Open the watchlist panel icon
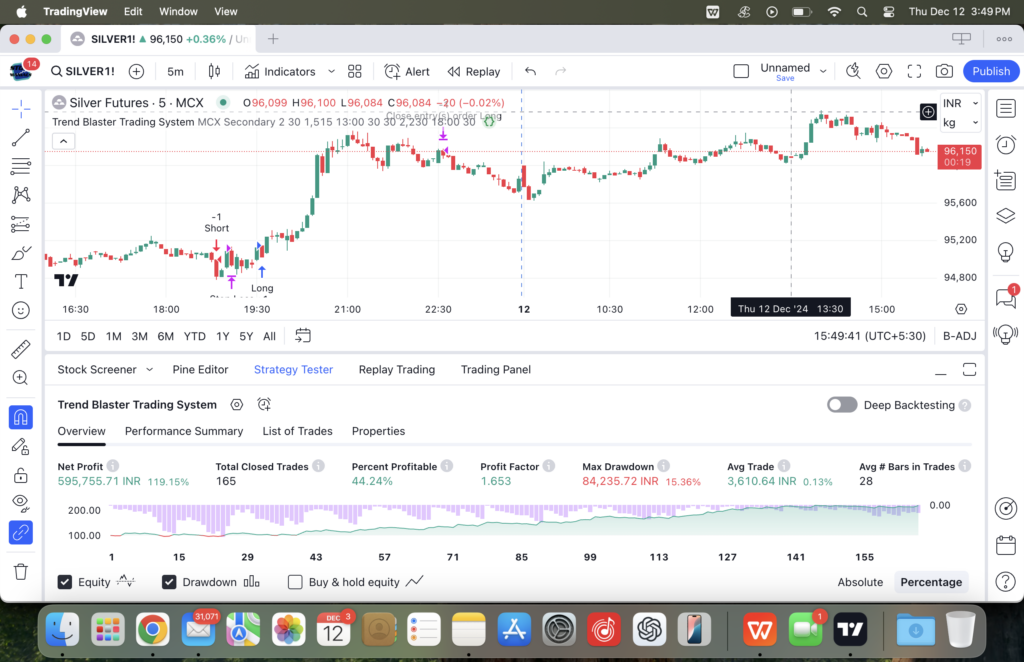Image resolution: width=1024 pixels, height=662 pixels. [x=1006, y=108]
